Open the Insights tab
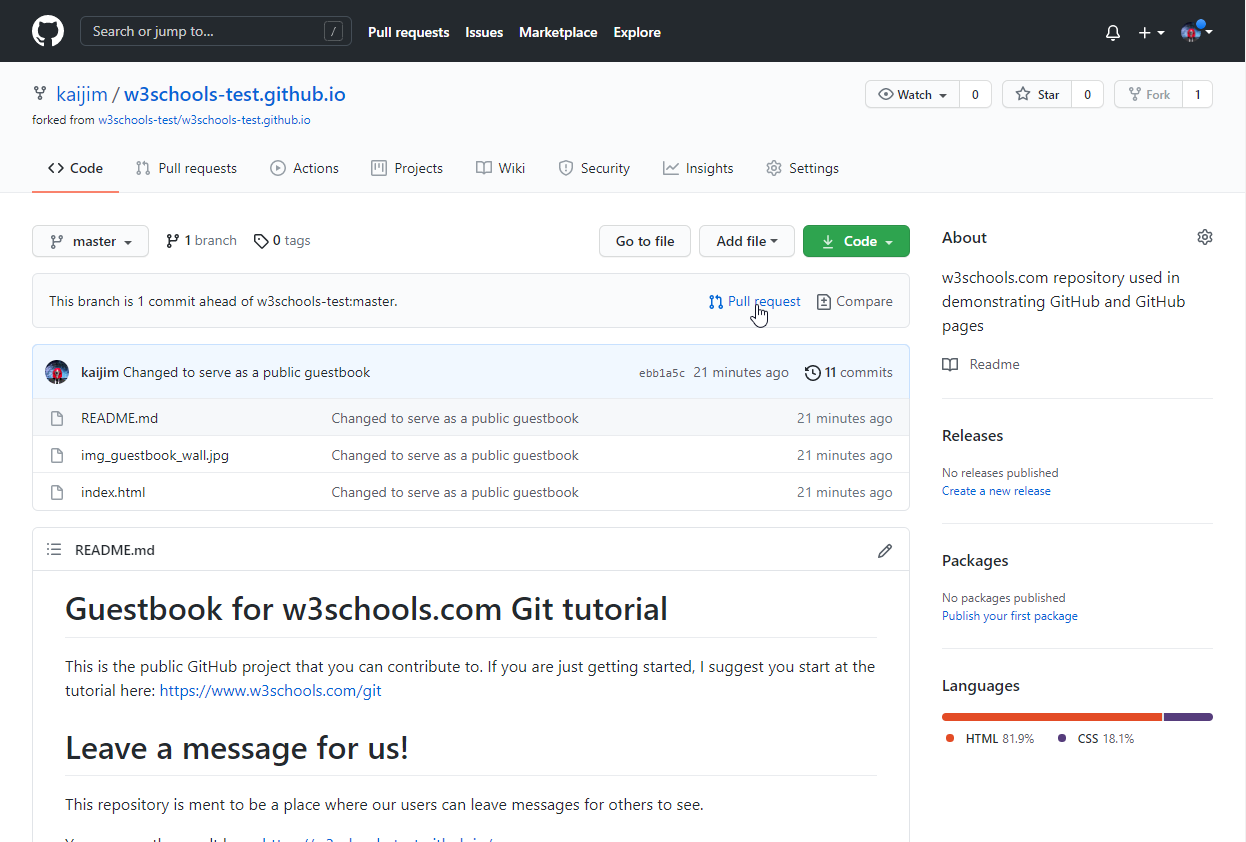The height and width of the screenshot is (842, 1246). tap(698, 168)
